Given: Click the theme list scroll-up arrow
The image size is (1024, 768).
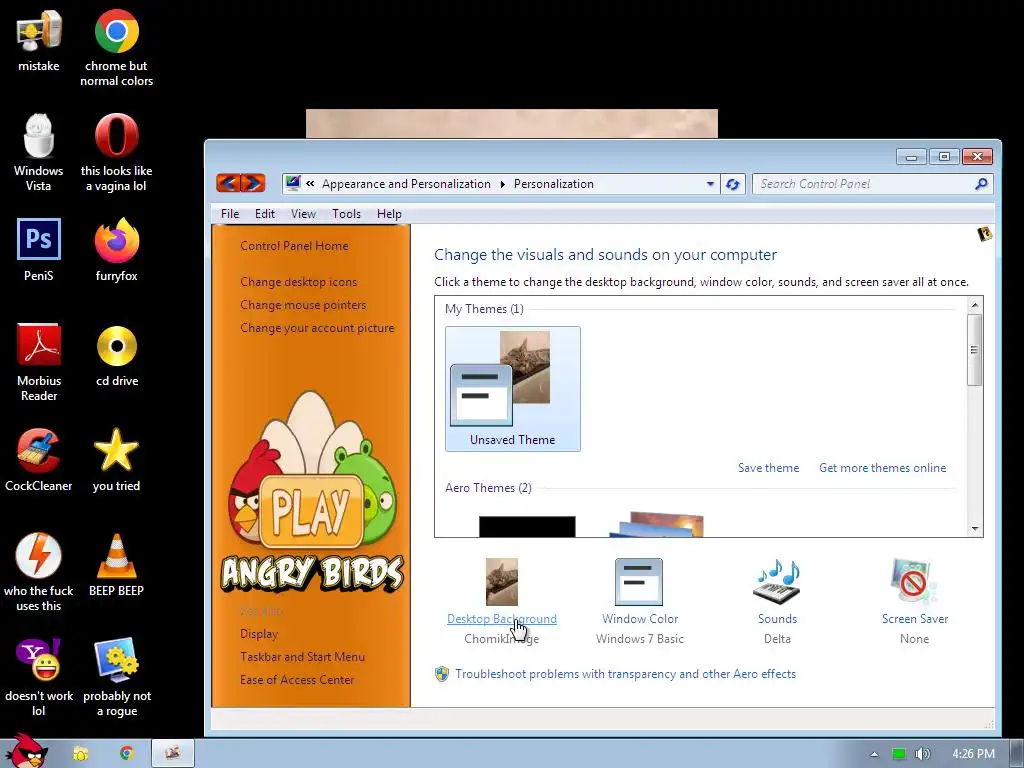Looking at the screenshot, I should (x=974, y=304).
